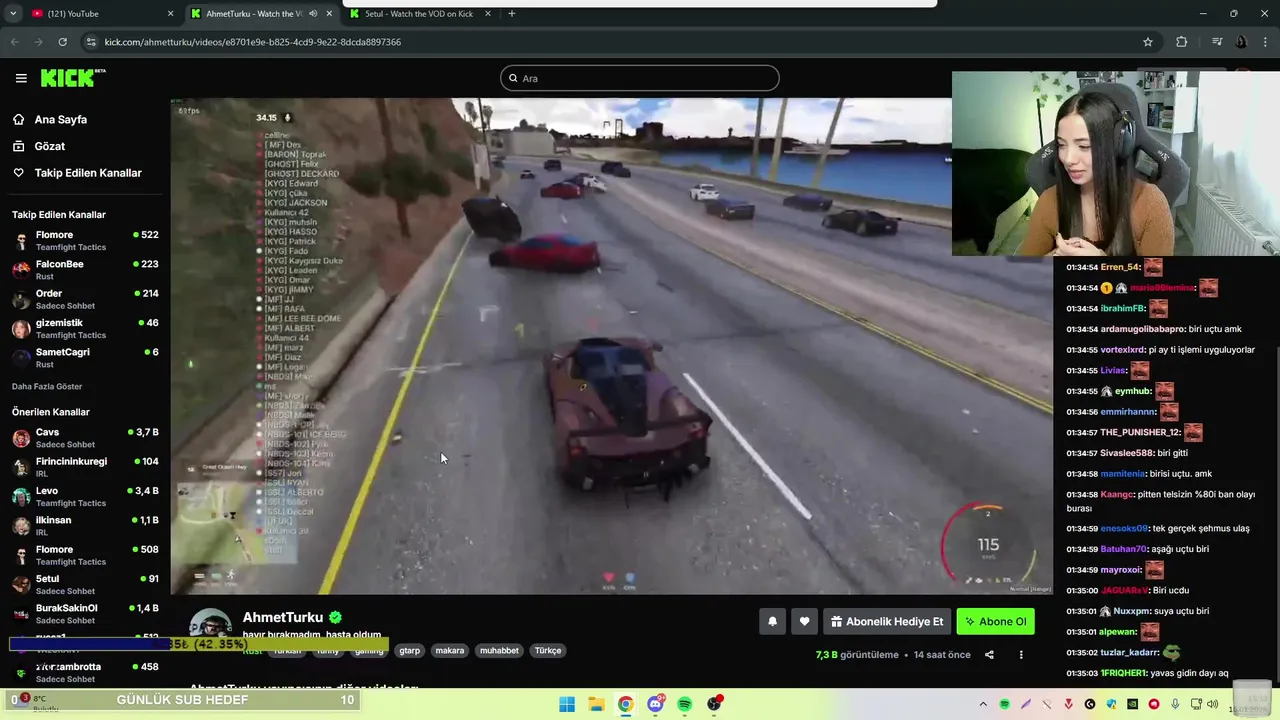
Task: Click the site information icon
Action: pyautogui.click(x=91, y=42)
